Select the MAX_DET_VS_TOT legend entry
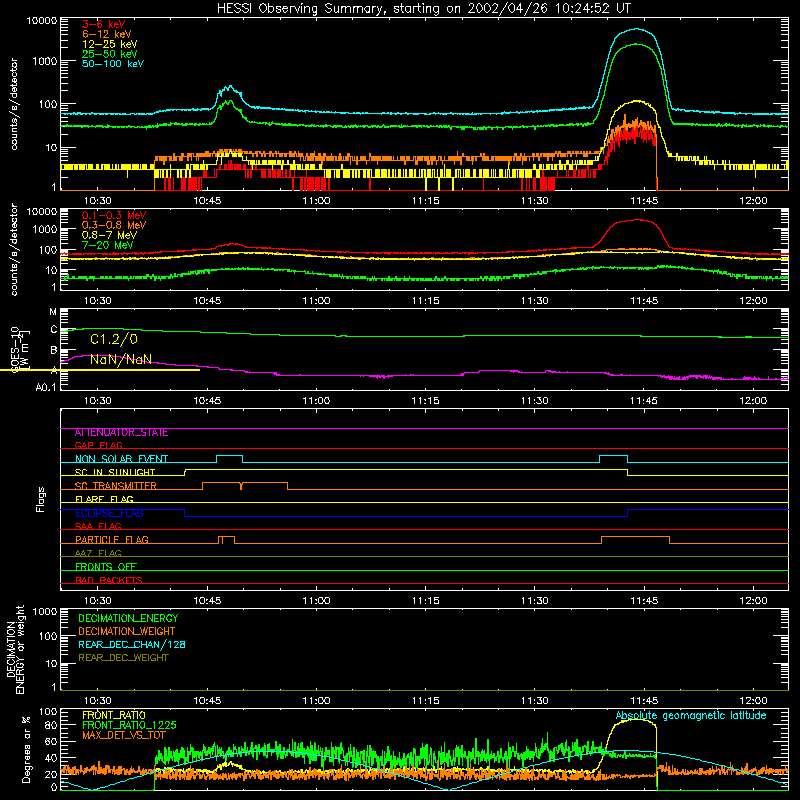Viewport: 800px width, 800px height. coord(123,735)
